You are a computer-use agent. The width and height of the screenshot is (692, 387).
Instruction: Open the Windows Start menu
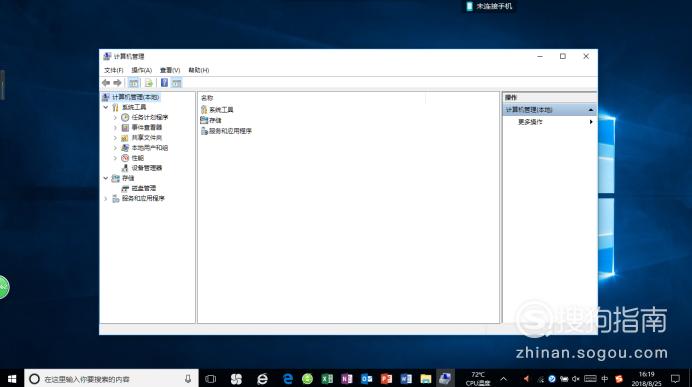point(12,379)
